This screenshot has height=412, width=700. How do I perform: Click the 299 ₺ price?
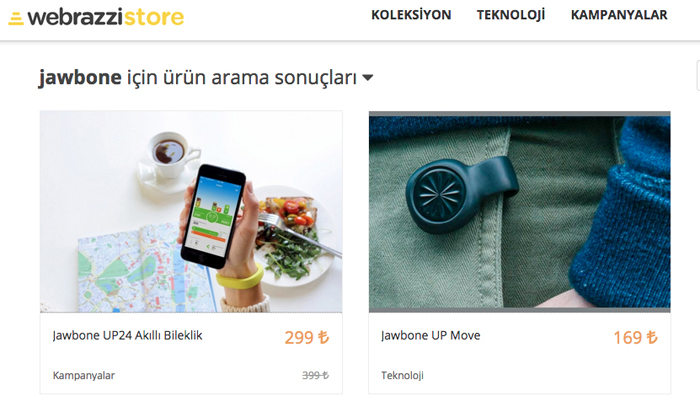tap(307, 337)
